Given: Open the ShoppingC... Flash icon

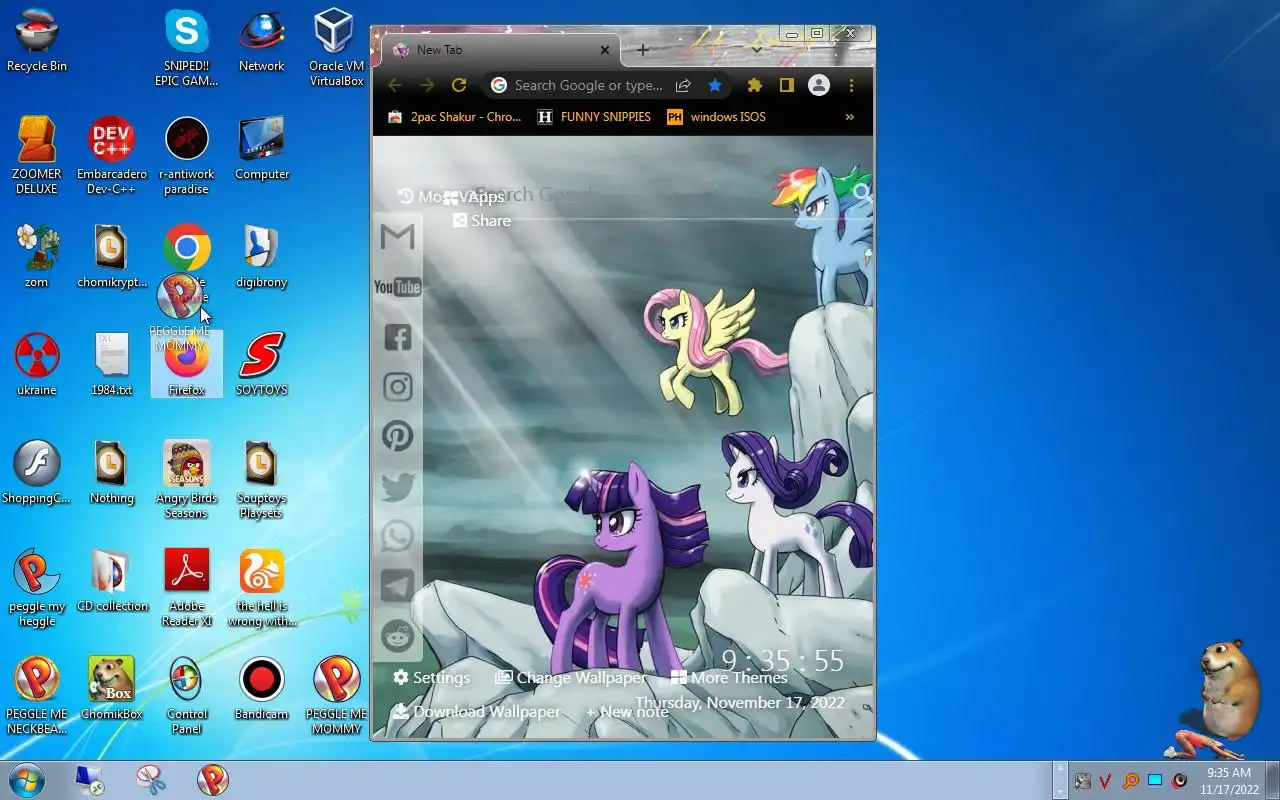Looking at the screenshot, I should click(x=37, y=474).
